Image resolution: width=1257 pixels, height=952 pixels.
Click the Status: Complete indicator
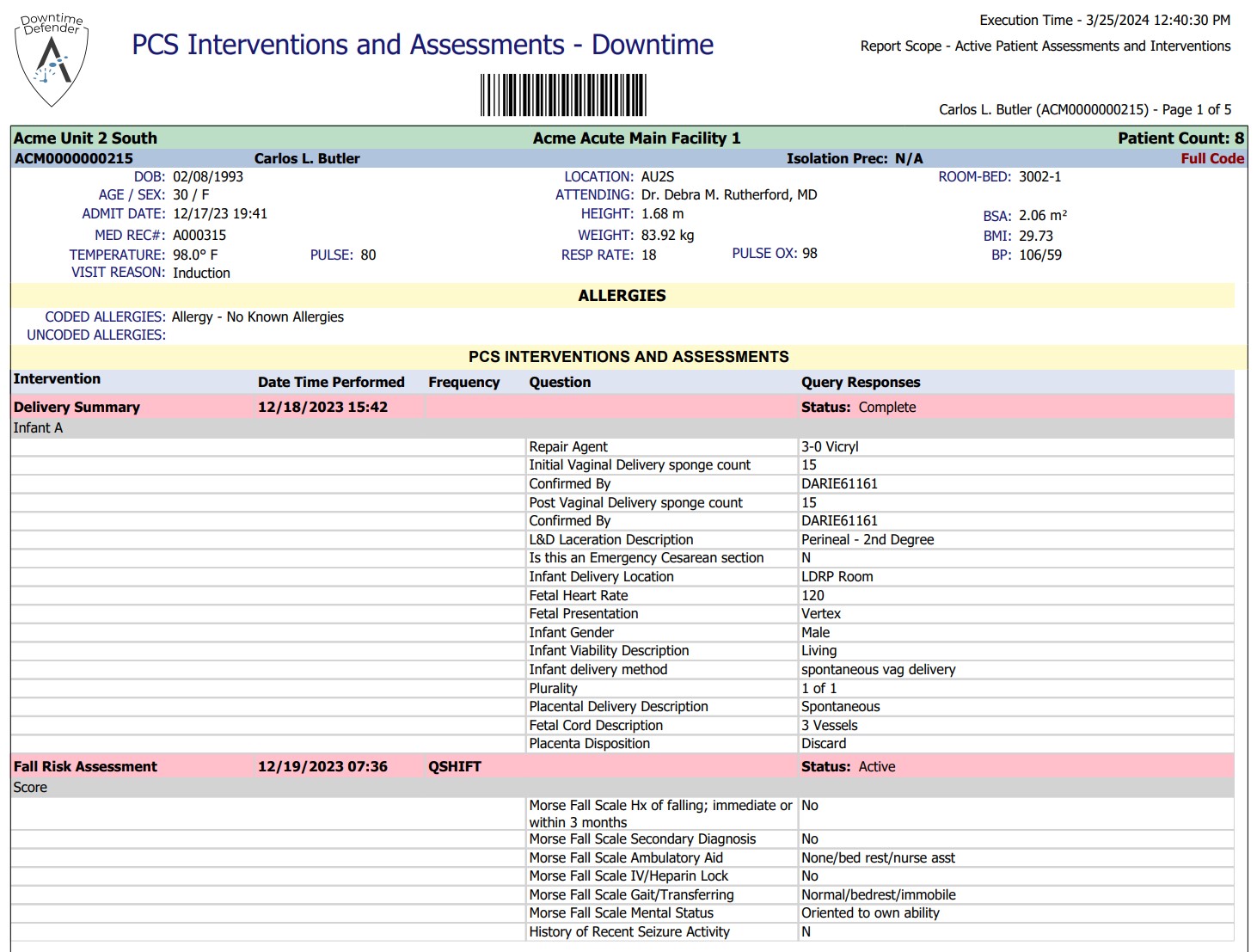click(860, 407)
